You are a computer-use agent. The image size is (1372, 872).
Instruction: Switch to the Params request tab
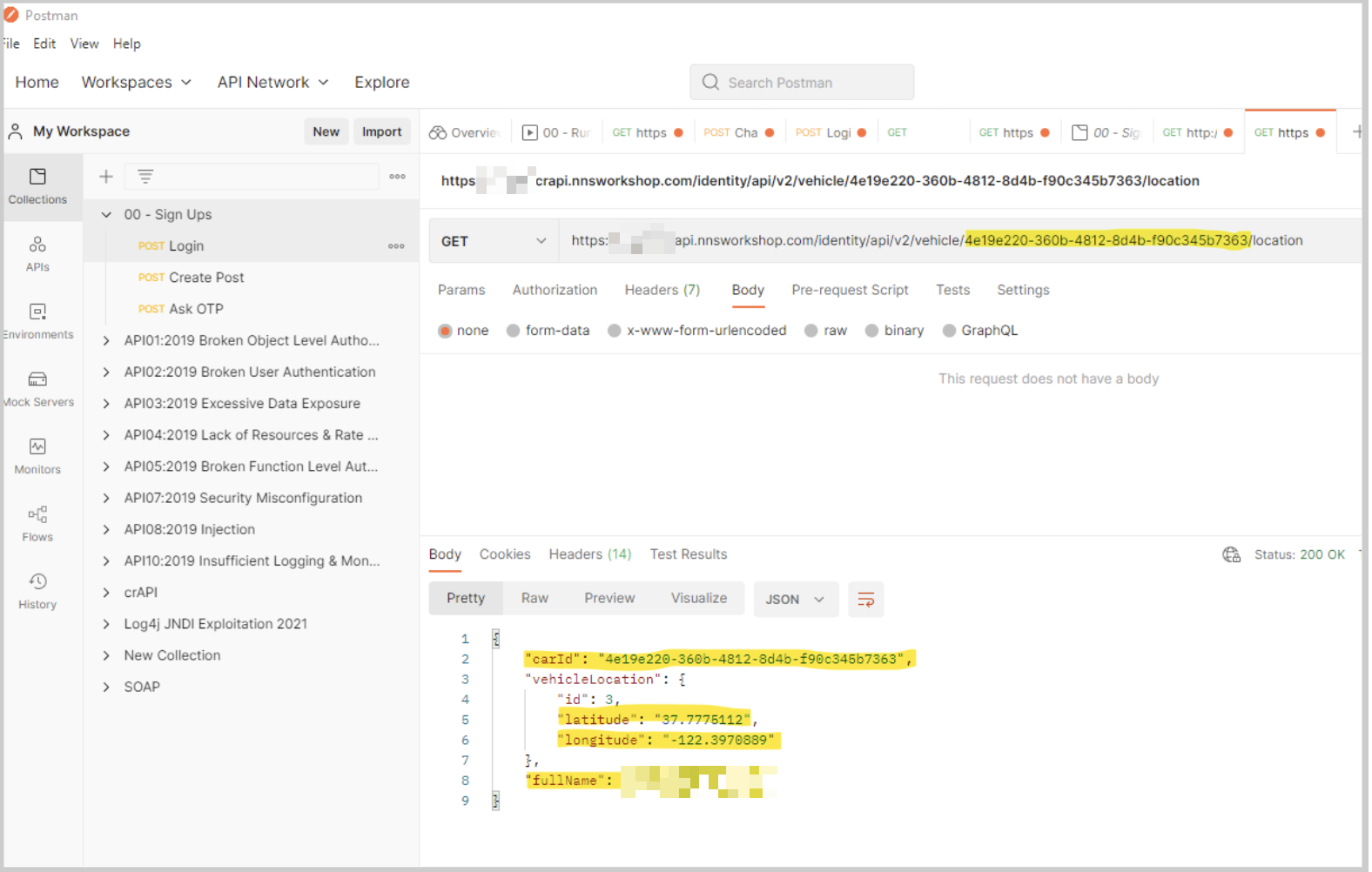(461, 290)
